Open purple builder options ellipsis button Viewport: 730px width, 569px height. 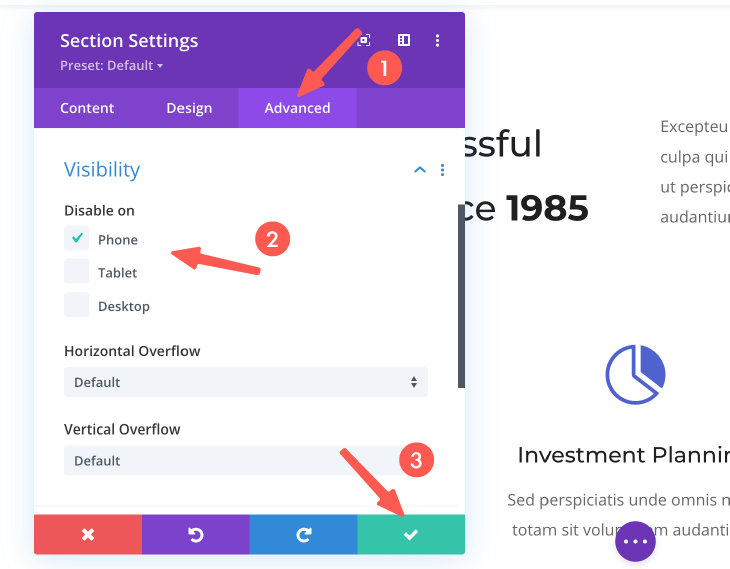(635, 541)
